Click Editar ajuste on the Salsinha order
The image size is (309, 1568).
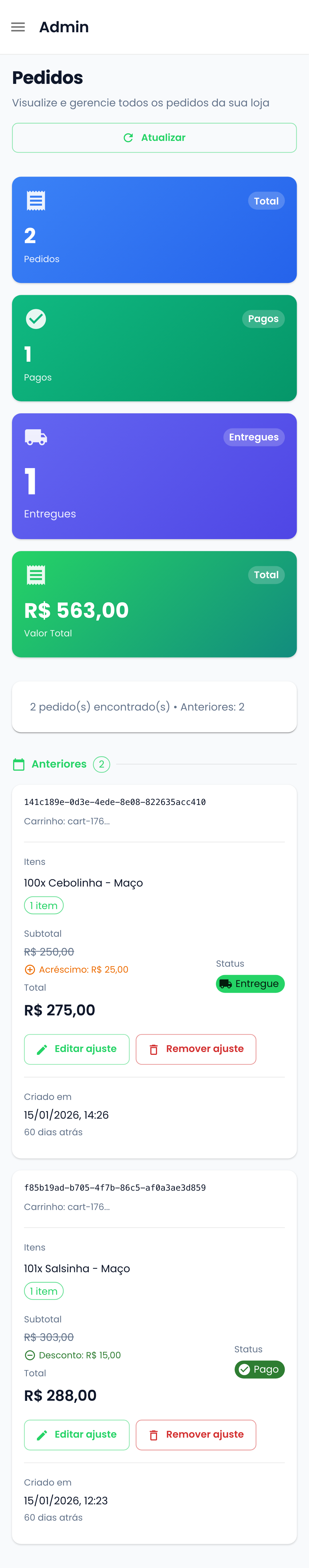point(76,1435)
